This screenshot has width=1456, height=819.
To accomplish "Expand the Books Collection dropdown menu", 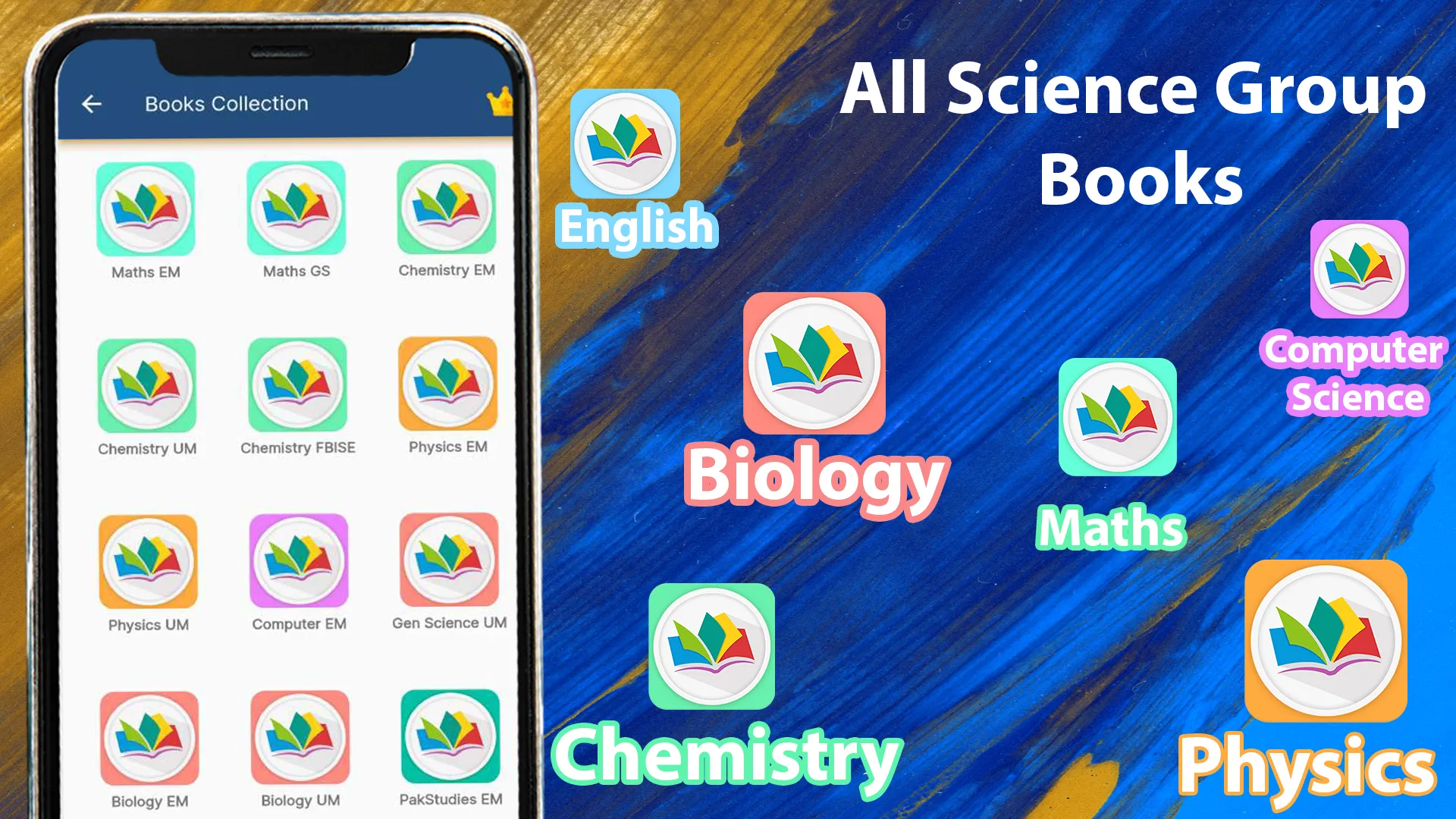I will 228,103.
